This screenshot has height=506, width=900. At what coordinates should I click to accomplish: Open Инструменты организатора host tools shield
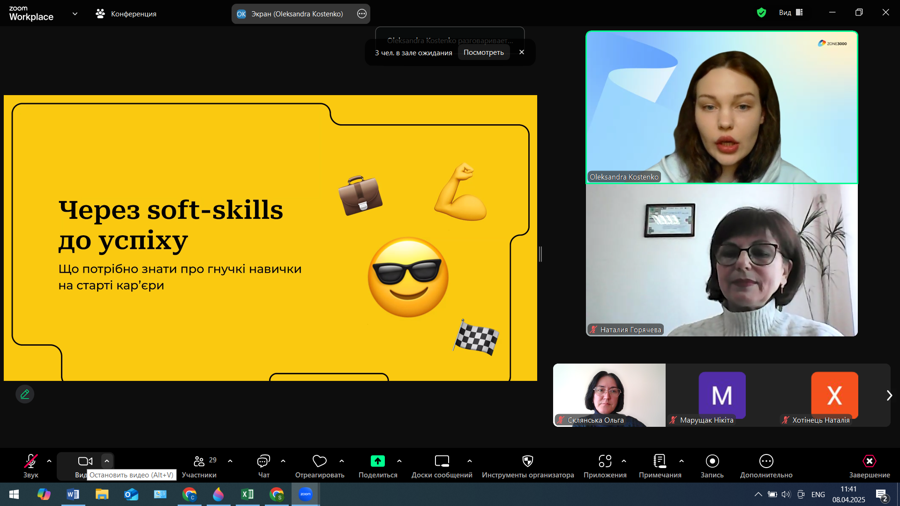pos(527,461)
